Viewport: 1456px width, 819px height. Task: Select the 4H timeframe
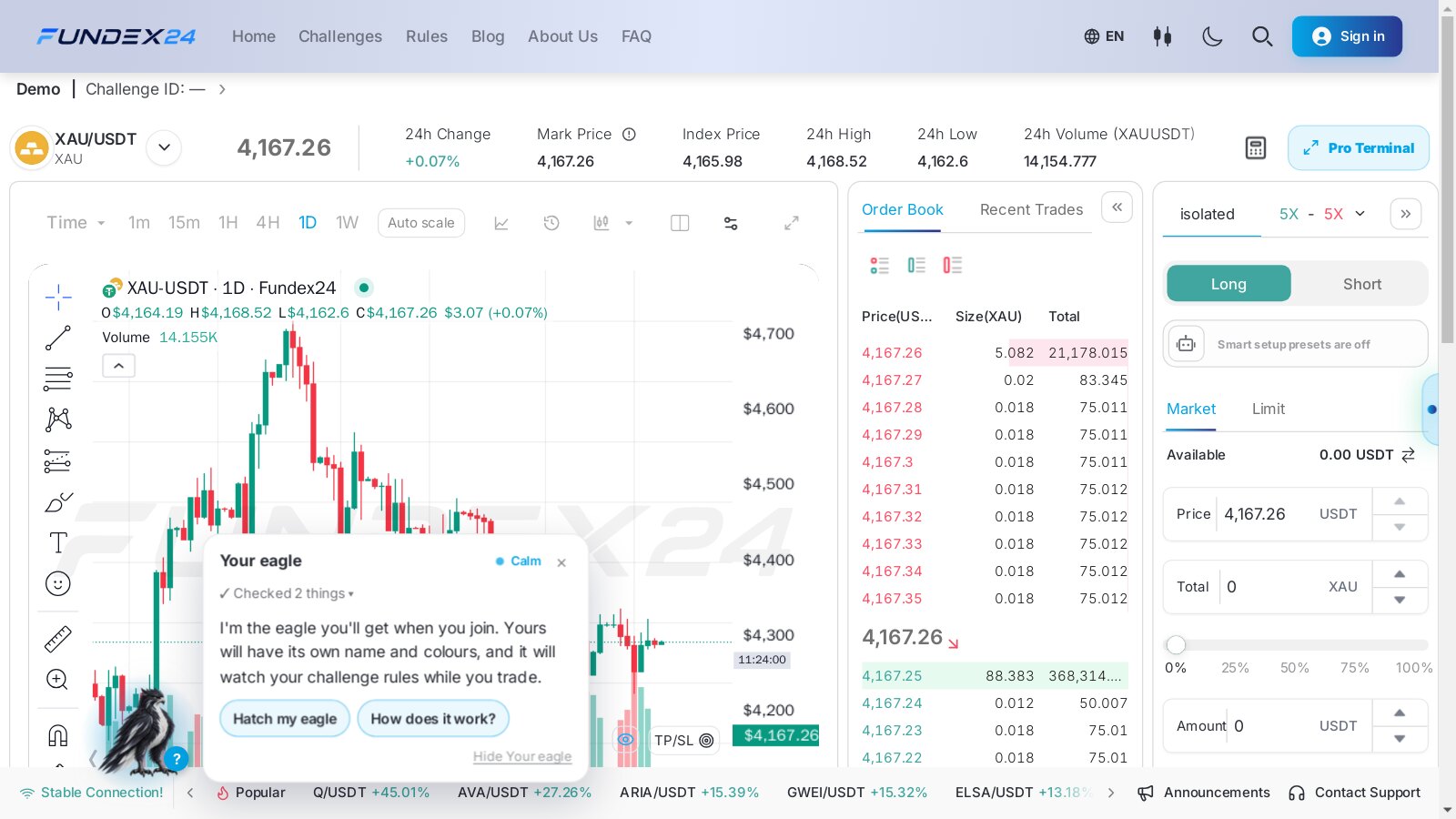coord(268,223)
